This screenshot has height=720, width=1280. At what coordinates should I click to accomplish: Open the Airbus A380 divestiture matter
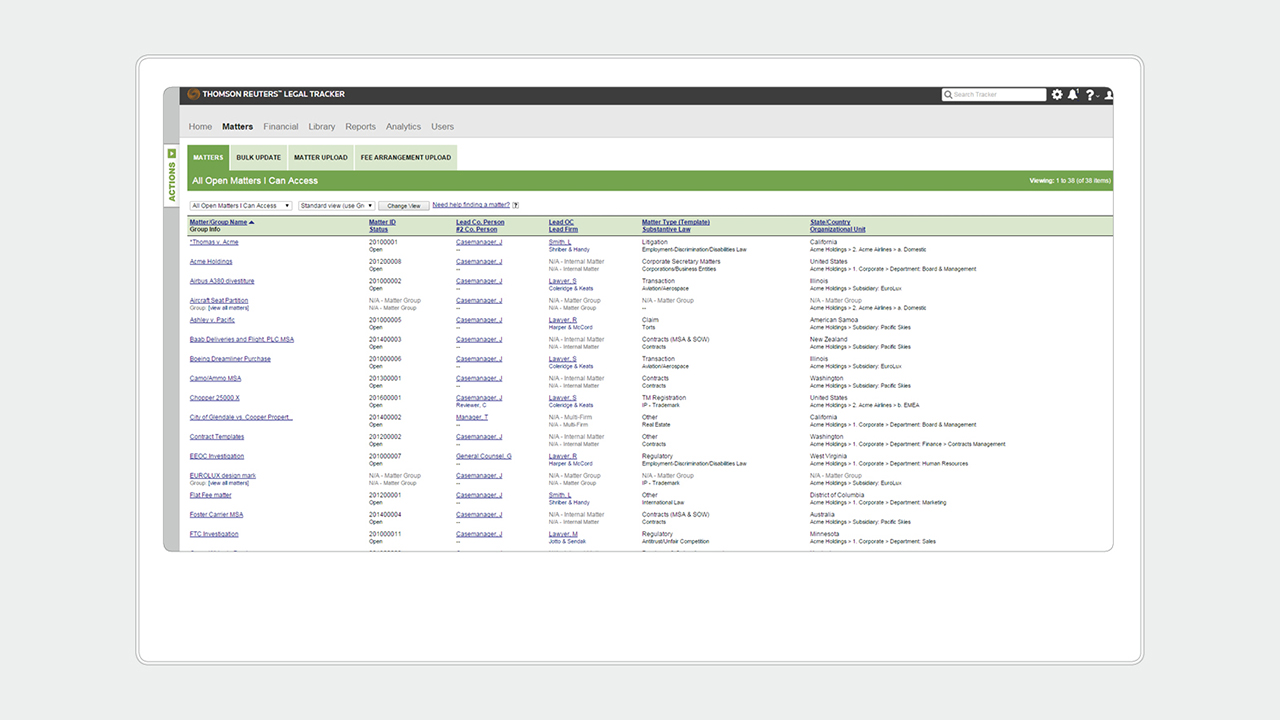point(222,281)
